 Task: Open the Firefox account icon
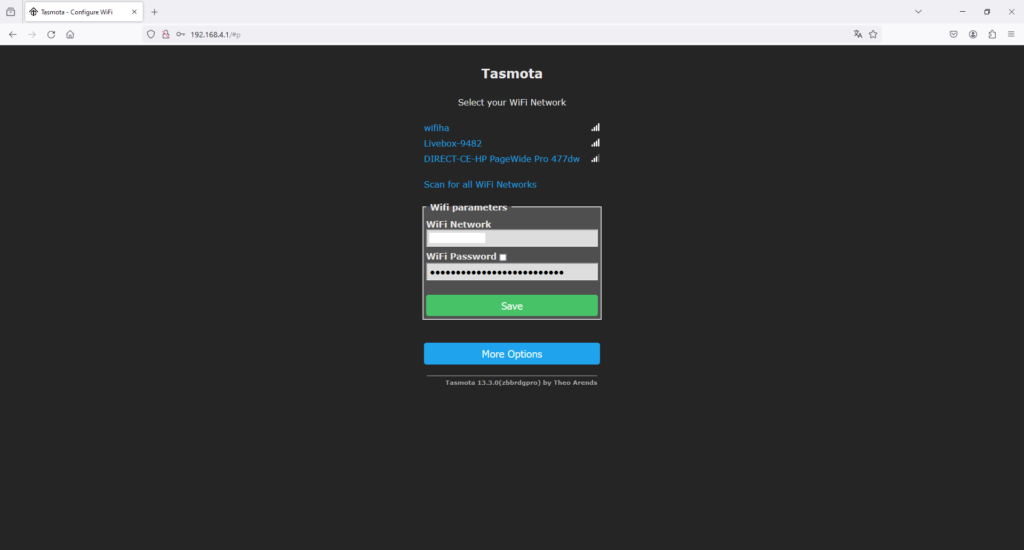pos(973,35)
